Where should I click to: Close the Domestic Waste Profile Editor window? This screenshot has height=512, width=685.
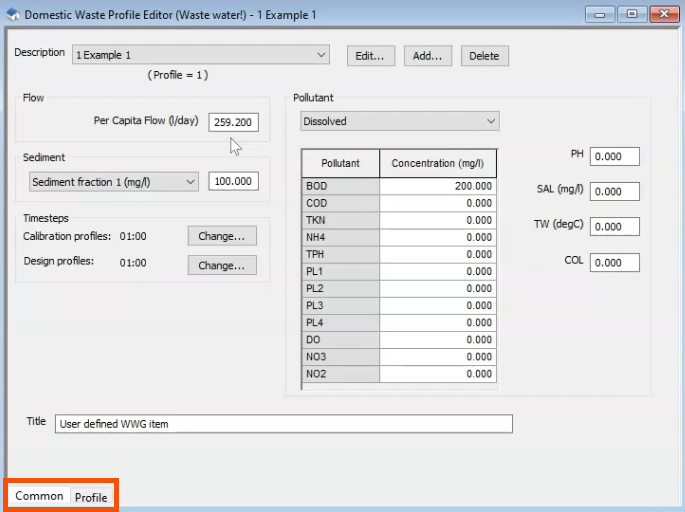(664, 14)
